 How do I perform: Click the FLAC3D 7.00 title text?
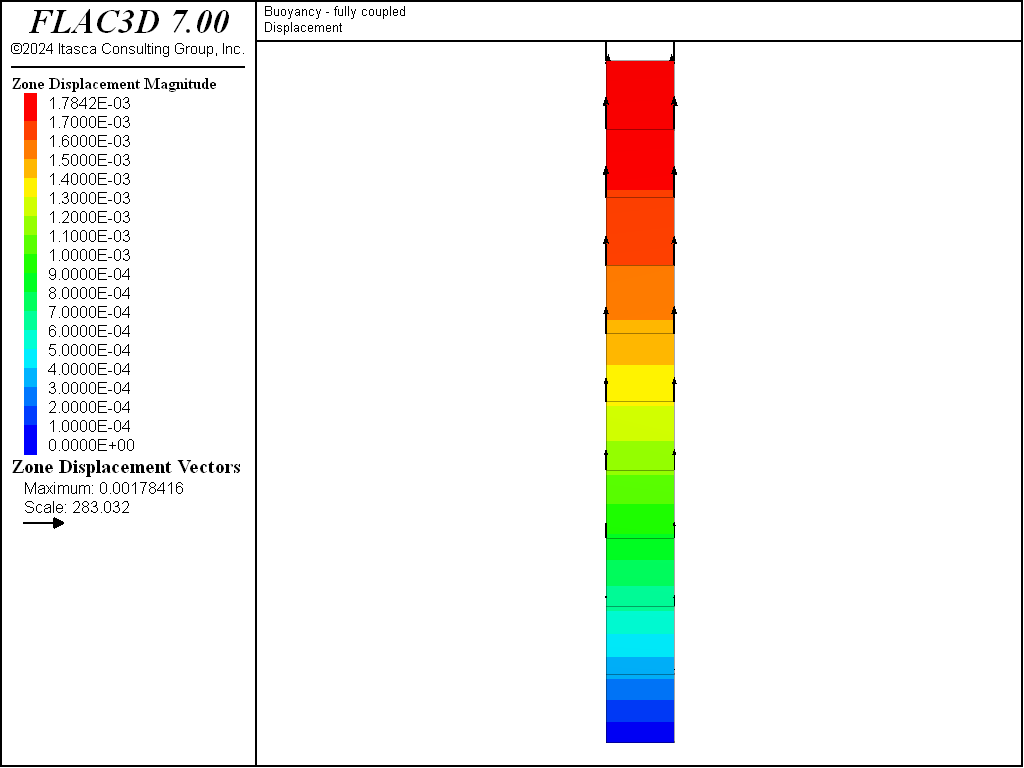pyautogui.click(x=129, y=22)
